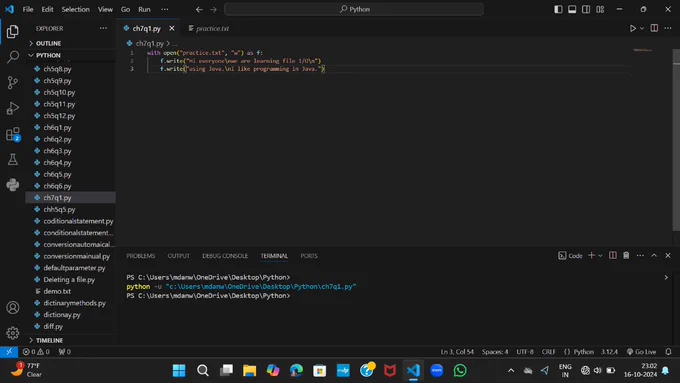Create a new terminal with plus icon
Image resolution: width=680 pixels, height=383 pixels.
click(591, 255)
